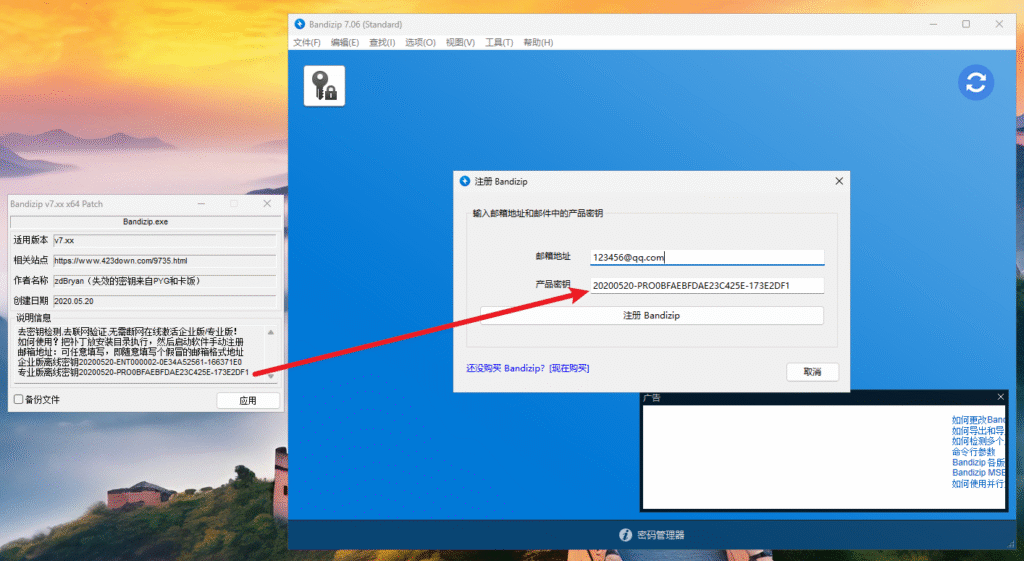Click the Bandizip logo in 注册 dialog title
The width and height of the screenshot is (1024, 561).
[465, 181]
